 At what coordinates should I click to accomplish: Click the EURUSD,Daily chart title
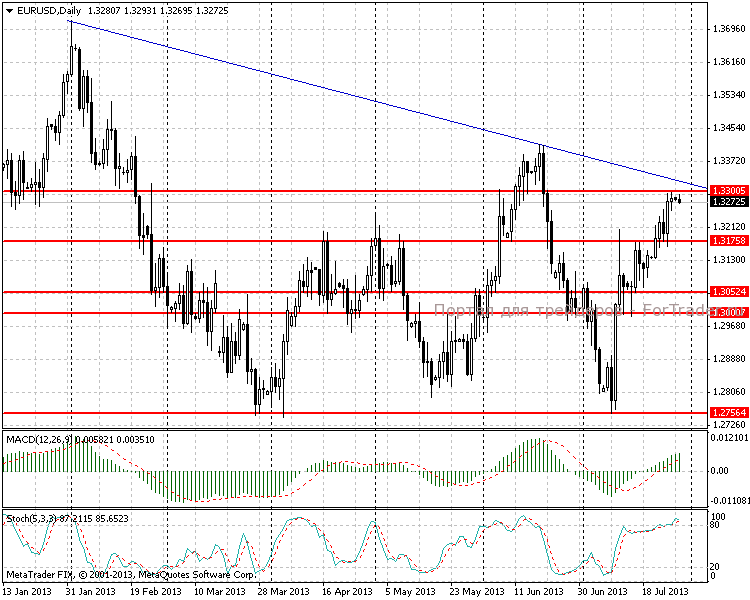coord(49,11)
